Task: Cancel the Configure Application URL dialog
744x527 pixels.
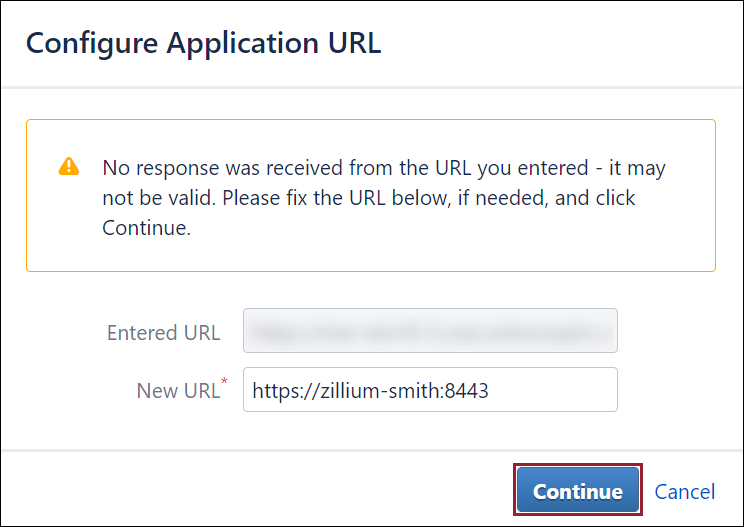Action: (684, 491)
